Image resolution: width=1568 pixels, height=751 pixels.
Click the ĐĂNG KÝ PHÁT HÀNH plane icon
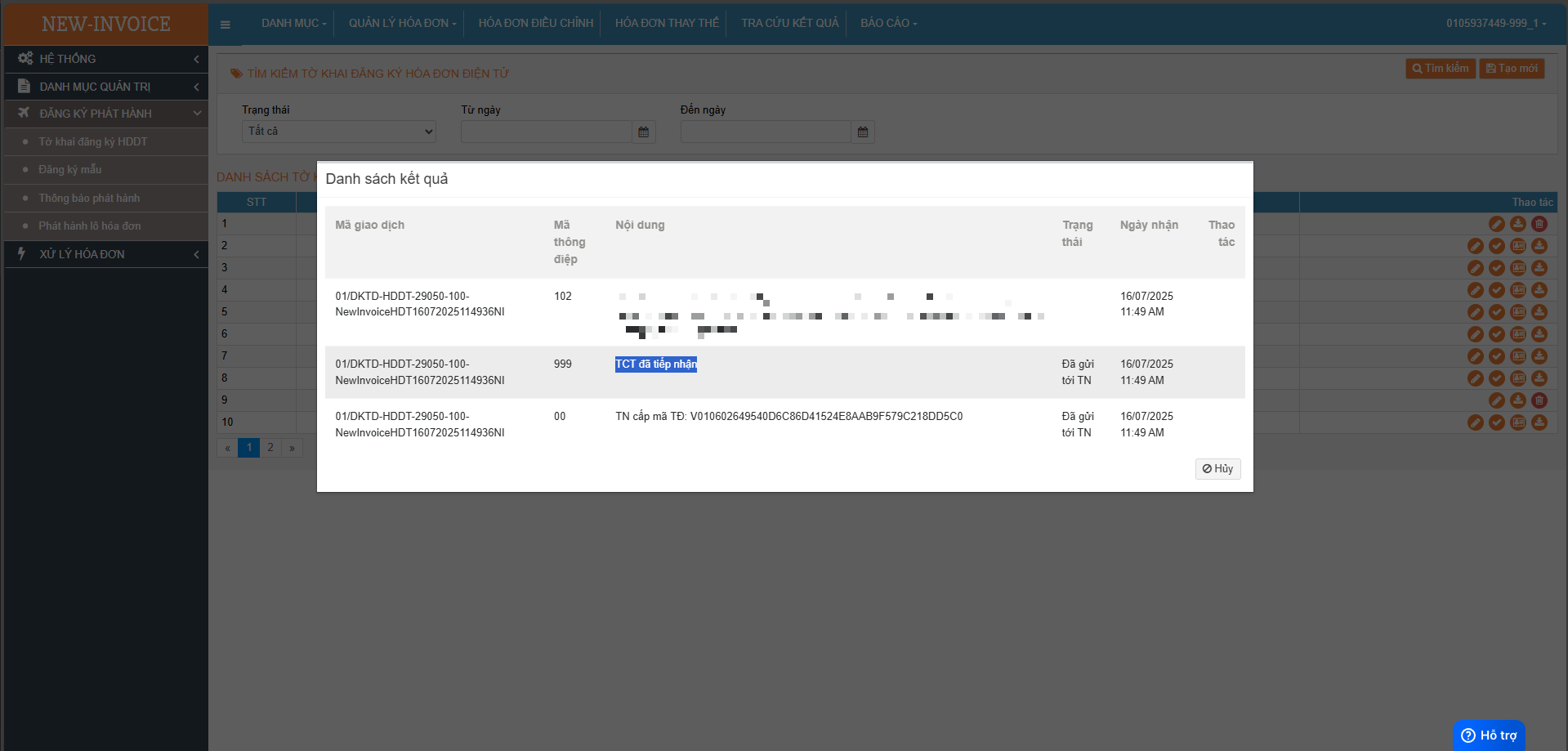pyautogui.click(x=24, y=113)
